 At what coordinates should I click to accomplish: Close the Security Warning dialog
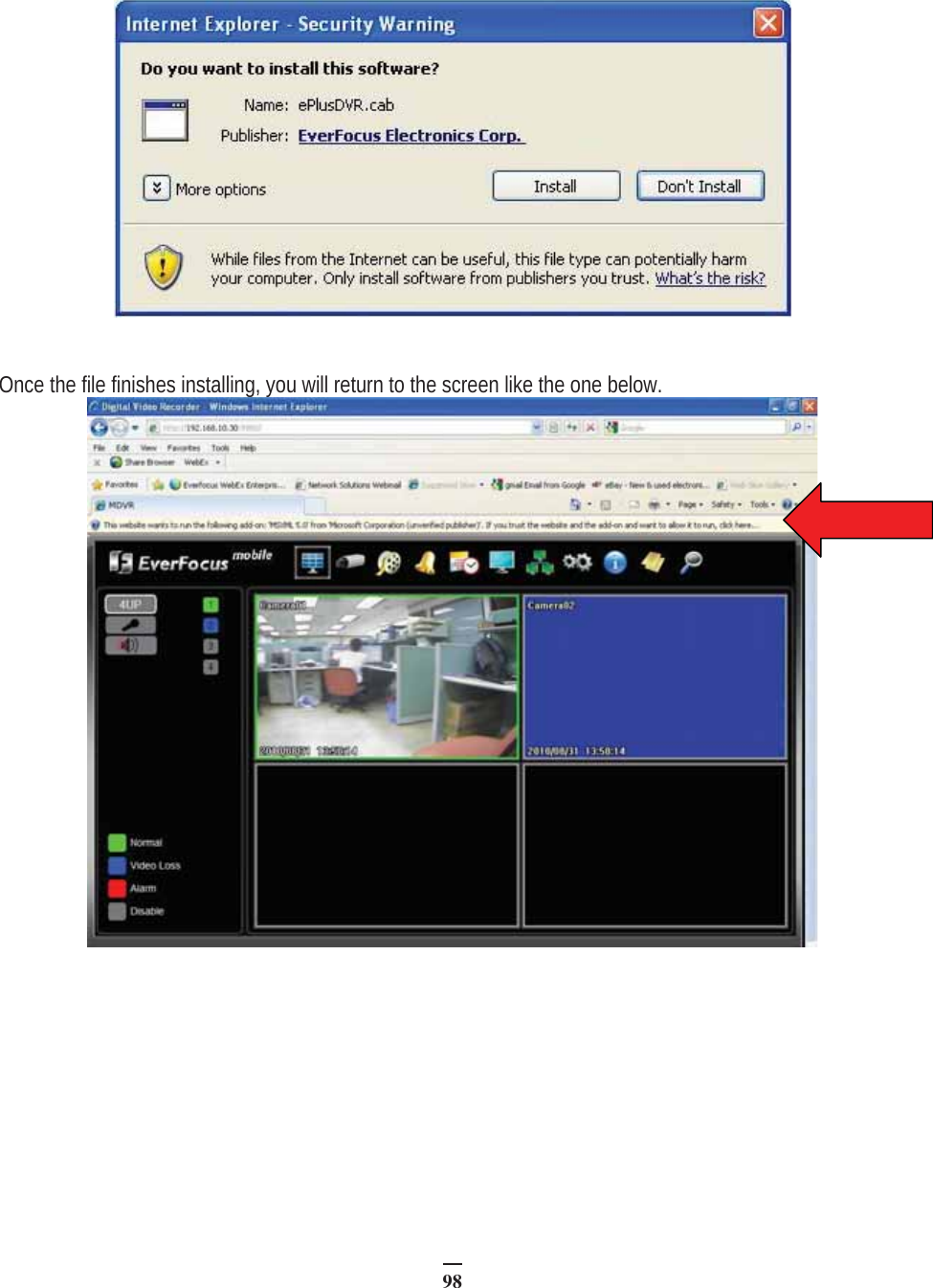point(767,23)
